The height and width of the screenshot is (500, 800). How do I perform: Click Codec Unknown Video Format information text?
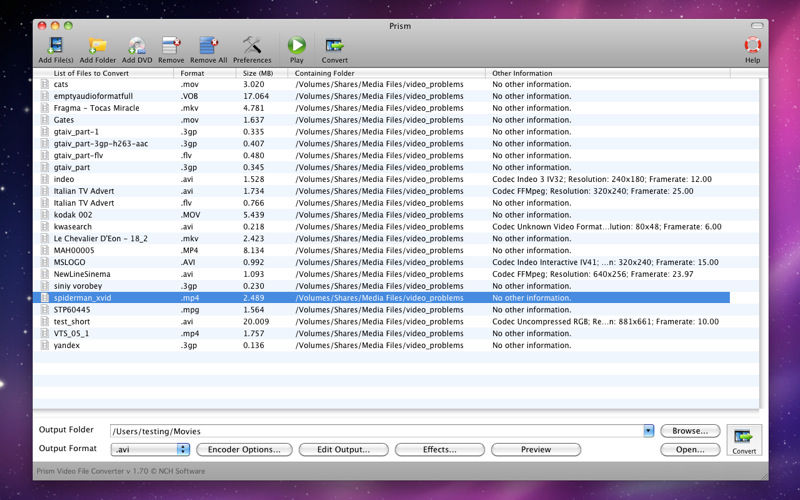coord(607,227)
